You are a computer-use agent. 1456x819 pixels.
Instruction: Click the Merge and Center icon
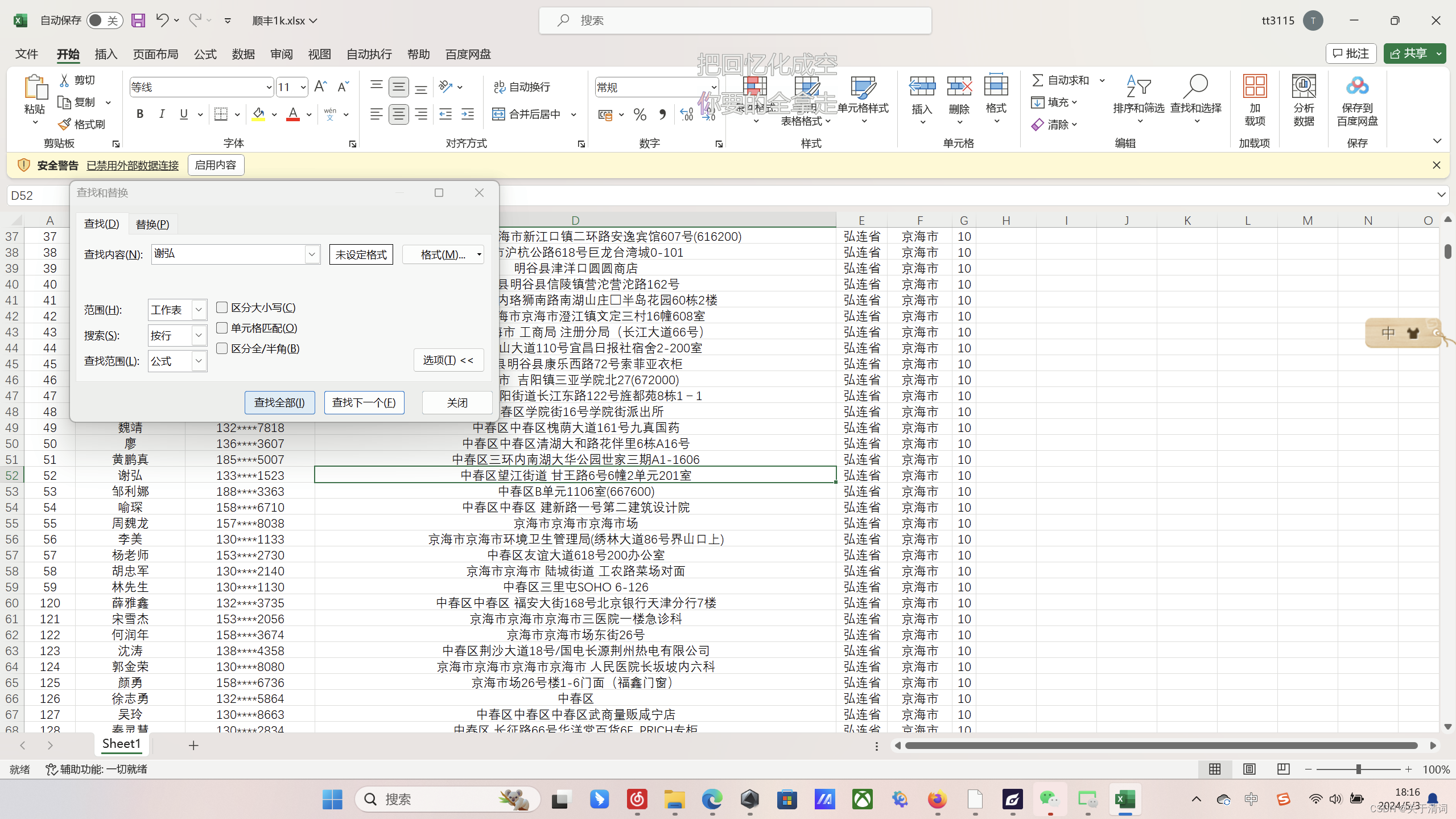click(x=498, y=114)
